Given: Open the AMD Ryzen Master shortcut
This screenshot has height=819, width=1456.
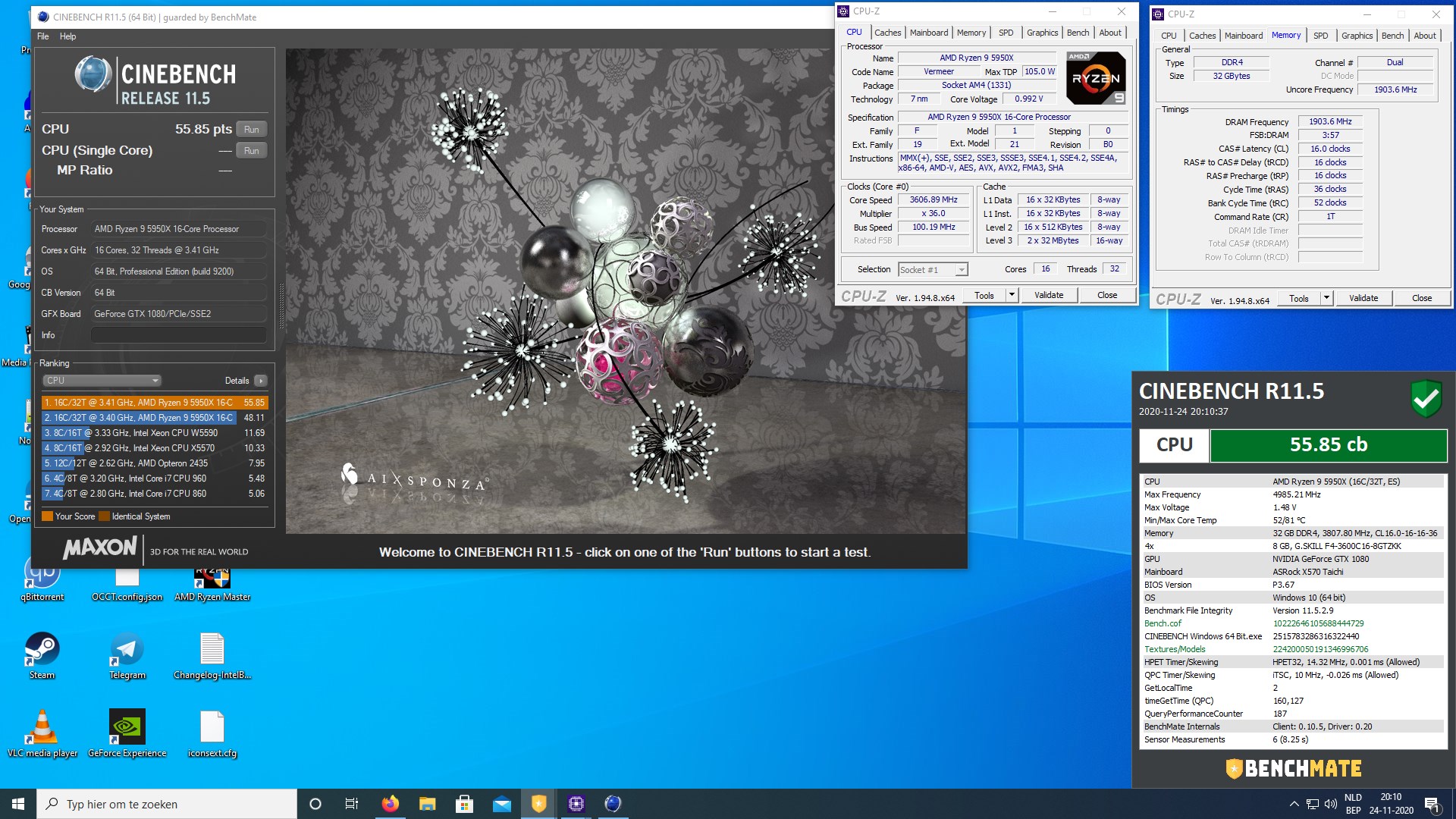Looking at the screenshot, I should [212, 584].
